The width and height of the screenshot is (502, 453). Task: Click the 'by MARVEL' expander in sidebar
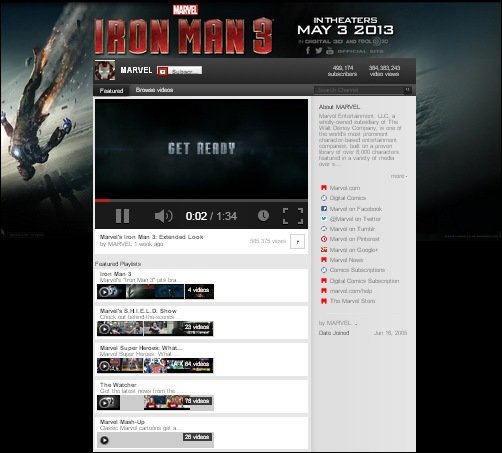[338, 323]
